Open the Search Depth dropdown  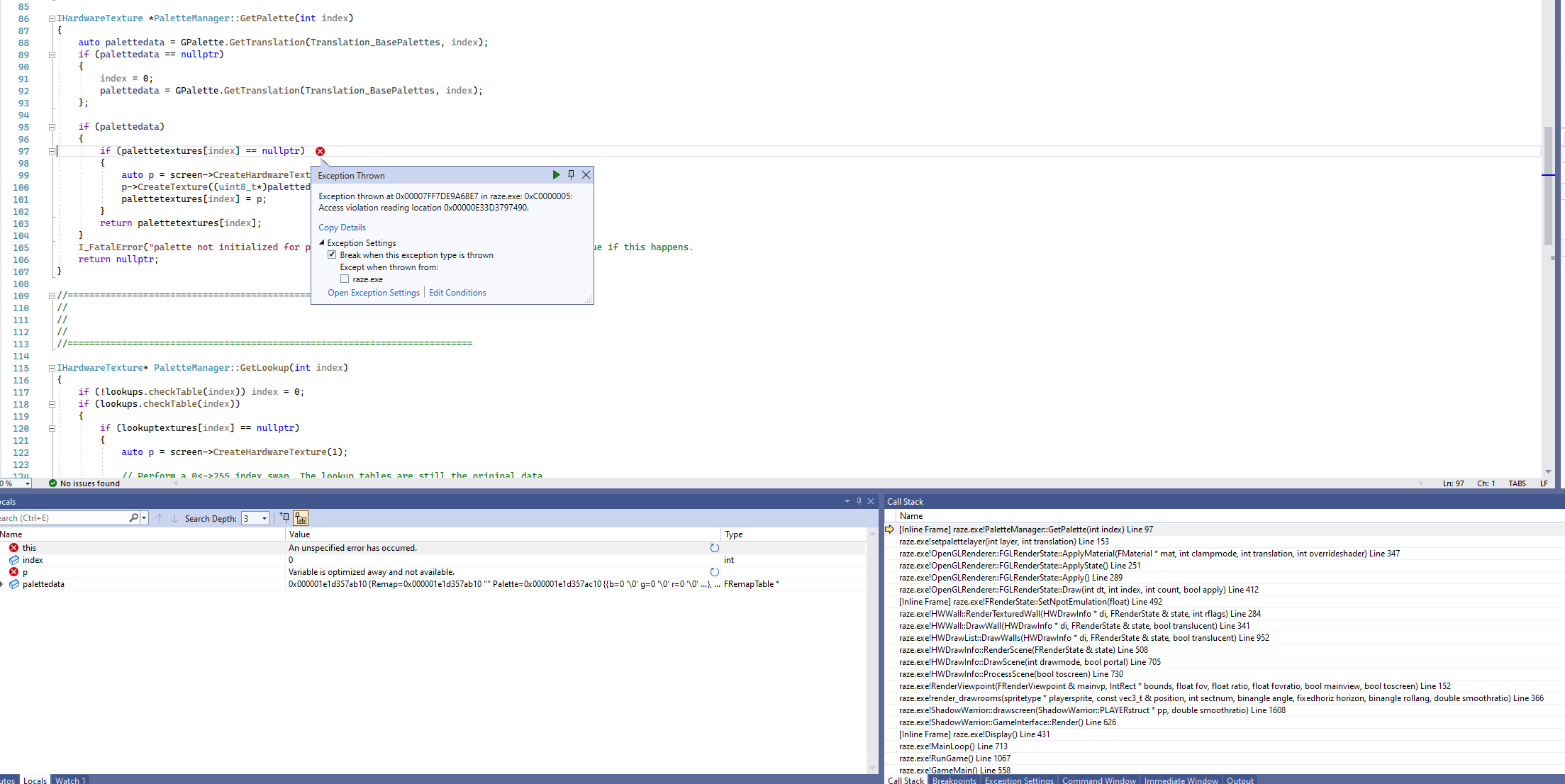pyautogui.click(x=264, y=518)
